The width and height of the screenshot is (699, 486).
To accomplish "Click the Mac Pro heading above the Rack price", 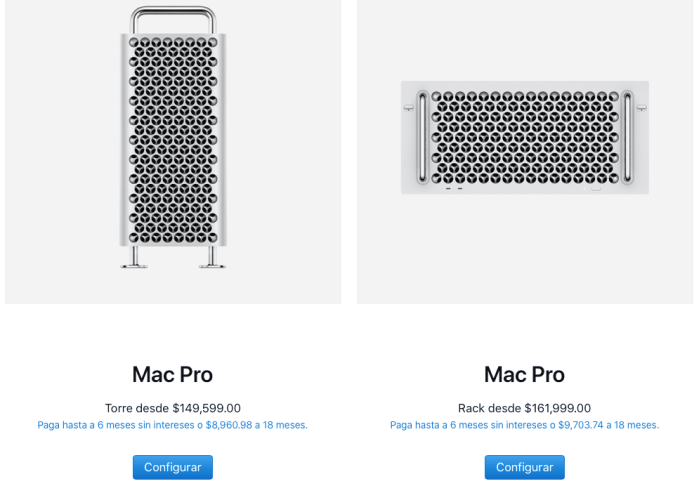I will pyautogui.click(x=525, y=375).
